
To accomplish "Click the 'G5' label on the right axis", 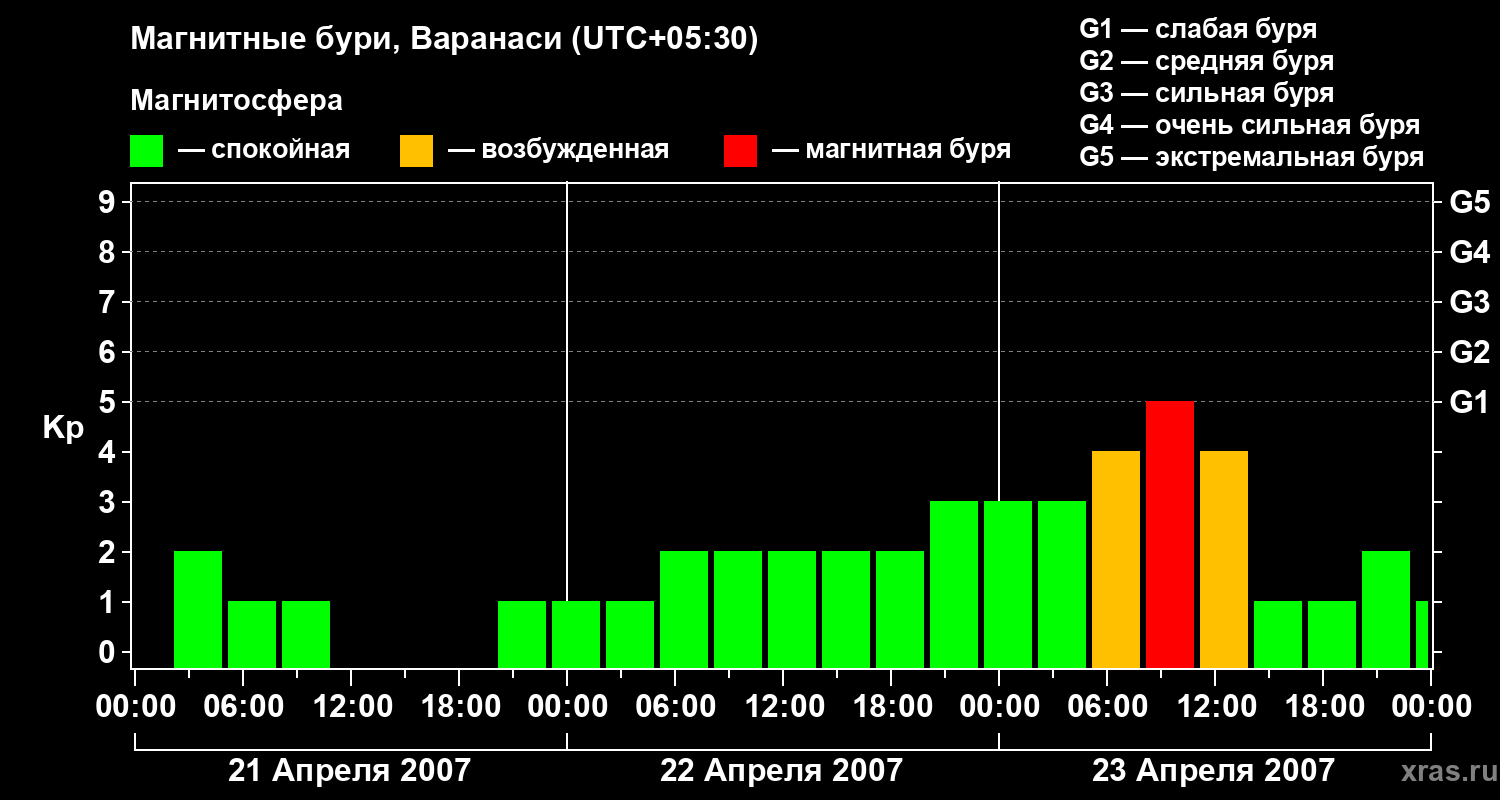I will tap(1469, 202).
